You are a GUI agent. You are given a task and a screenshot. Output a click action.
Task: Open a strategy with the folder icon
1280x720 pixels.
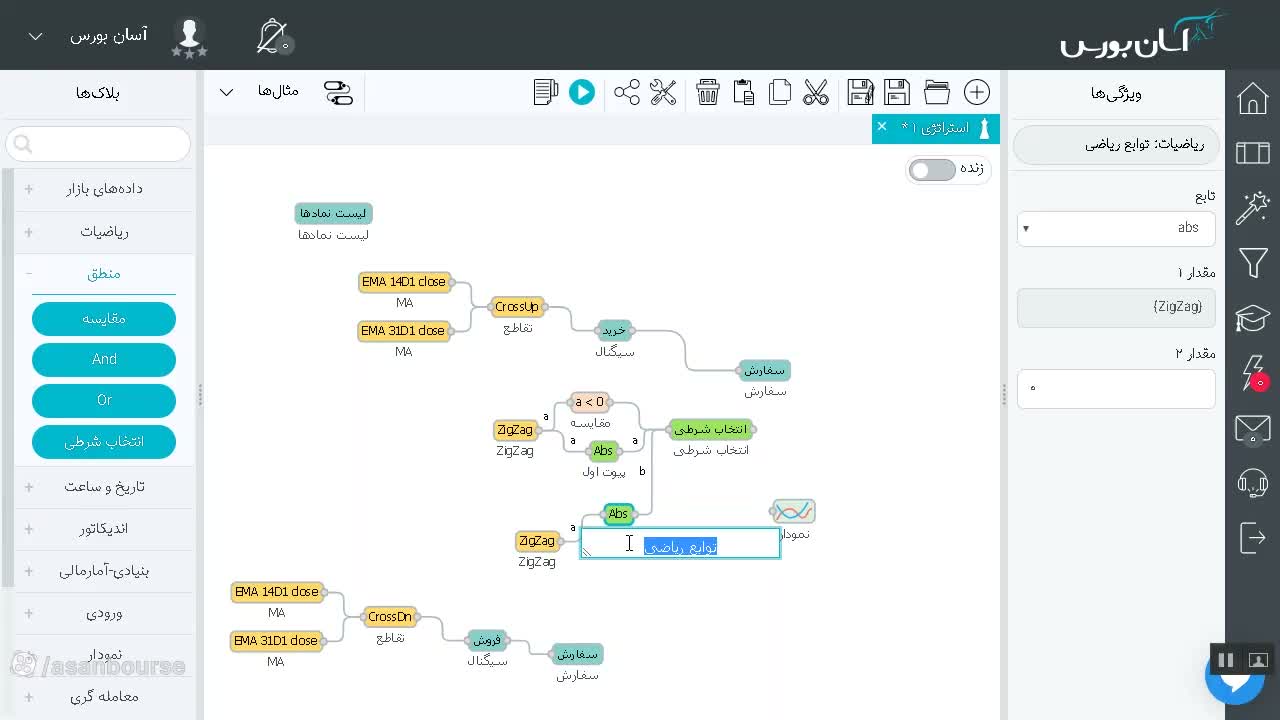click(x=937, y=93)
